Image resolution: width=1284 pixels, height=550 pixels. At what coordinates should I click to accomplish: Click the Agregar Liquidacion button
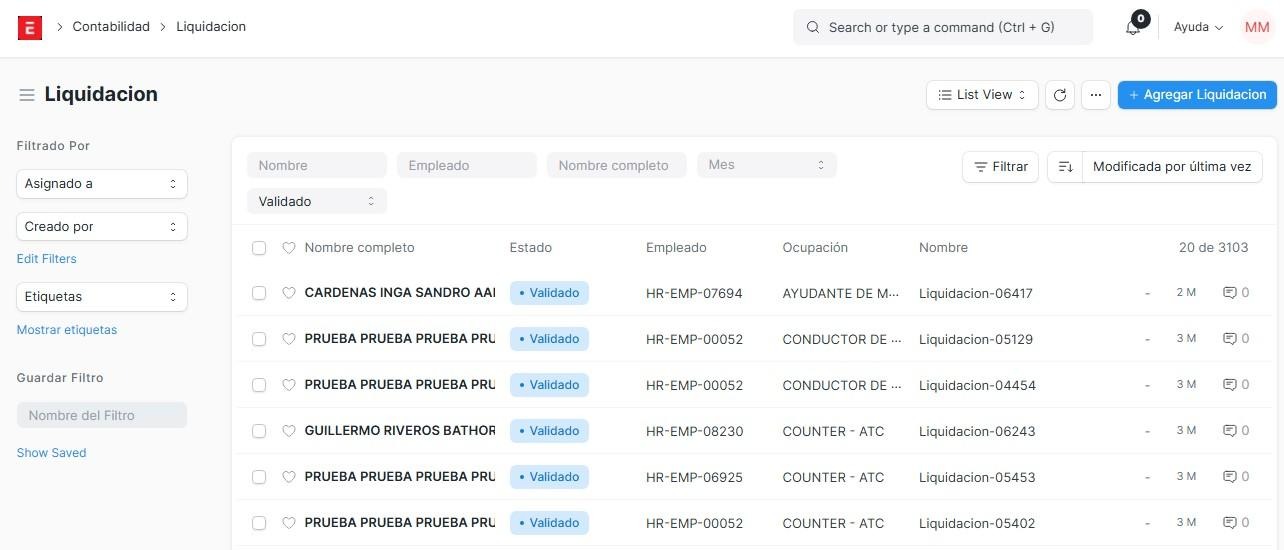tap(1196, 95)
